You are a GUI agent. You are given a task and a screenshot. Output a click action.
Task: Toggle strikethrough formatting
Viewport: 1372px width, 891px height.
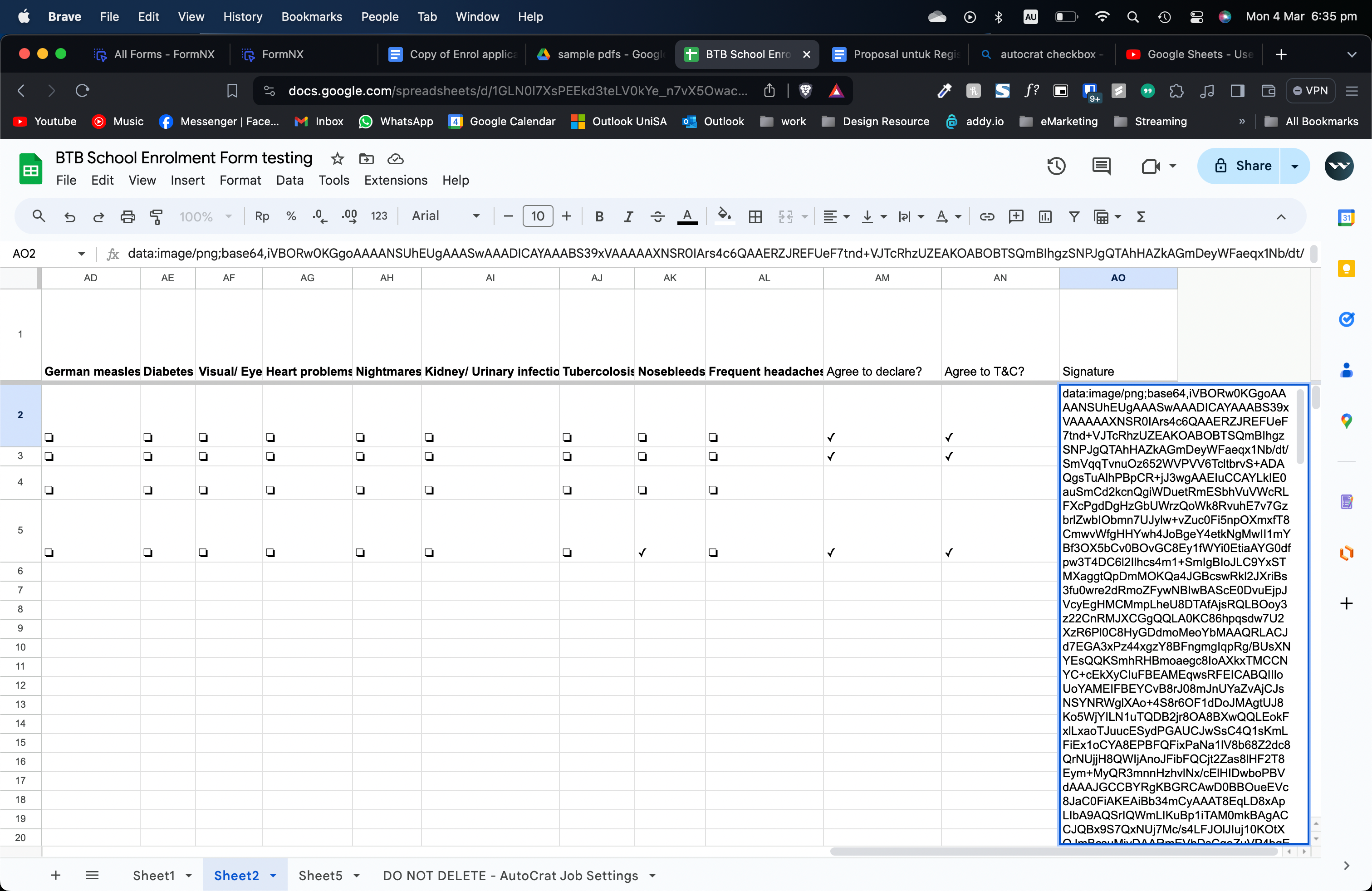(657, 217)
